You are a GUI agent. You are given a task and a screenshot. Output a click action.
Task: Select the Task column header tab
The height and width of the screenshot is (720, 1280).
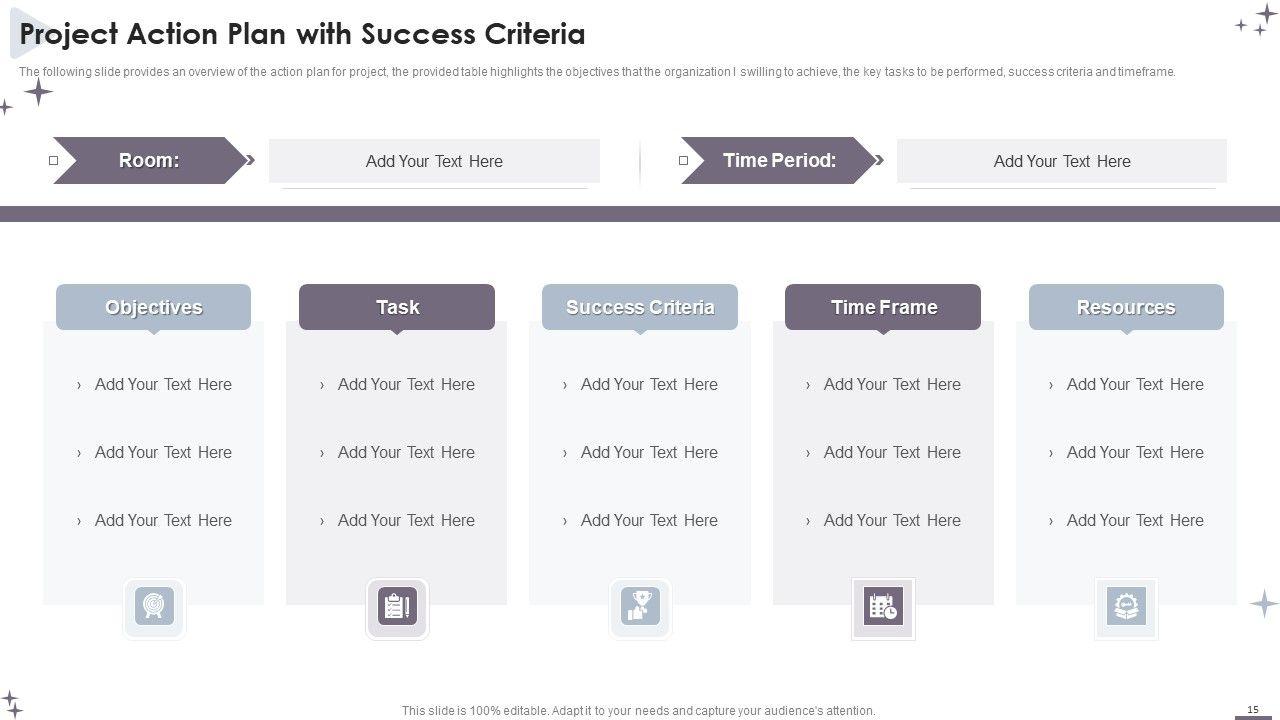(x=397, y=307)
